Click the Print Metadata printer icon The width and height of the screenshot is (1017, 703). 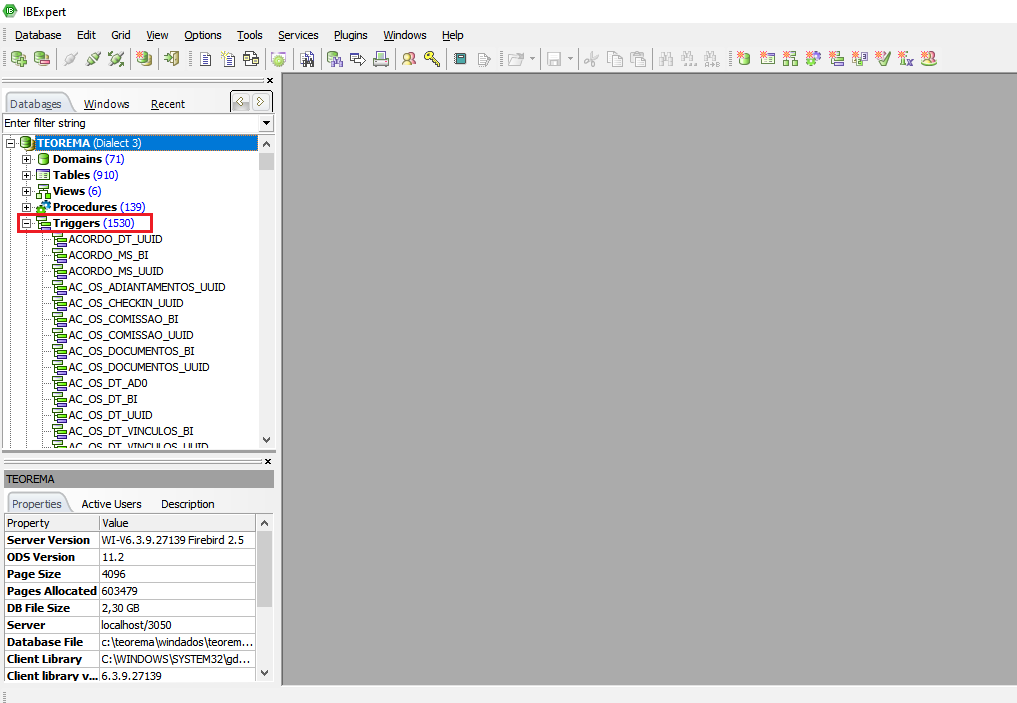coord(381,59)
